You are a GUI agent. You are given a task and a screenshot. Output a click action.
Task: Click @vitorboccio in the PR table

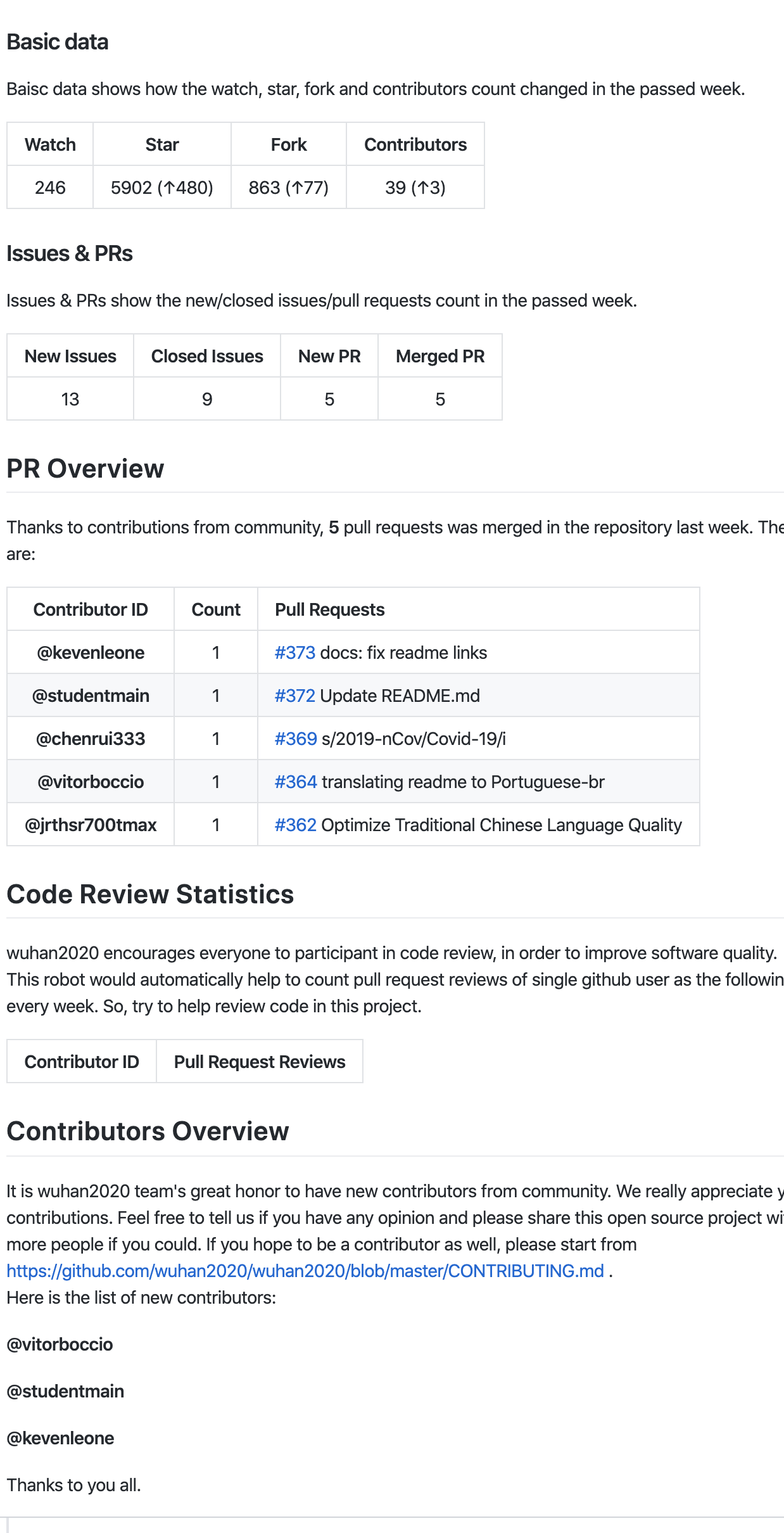pos(91,782)
